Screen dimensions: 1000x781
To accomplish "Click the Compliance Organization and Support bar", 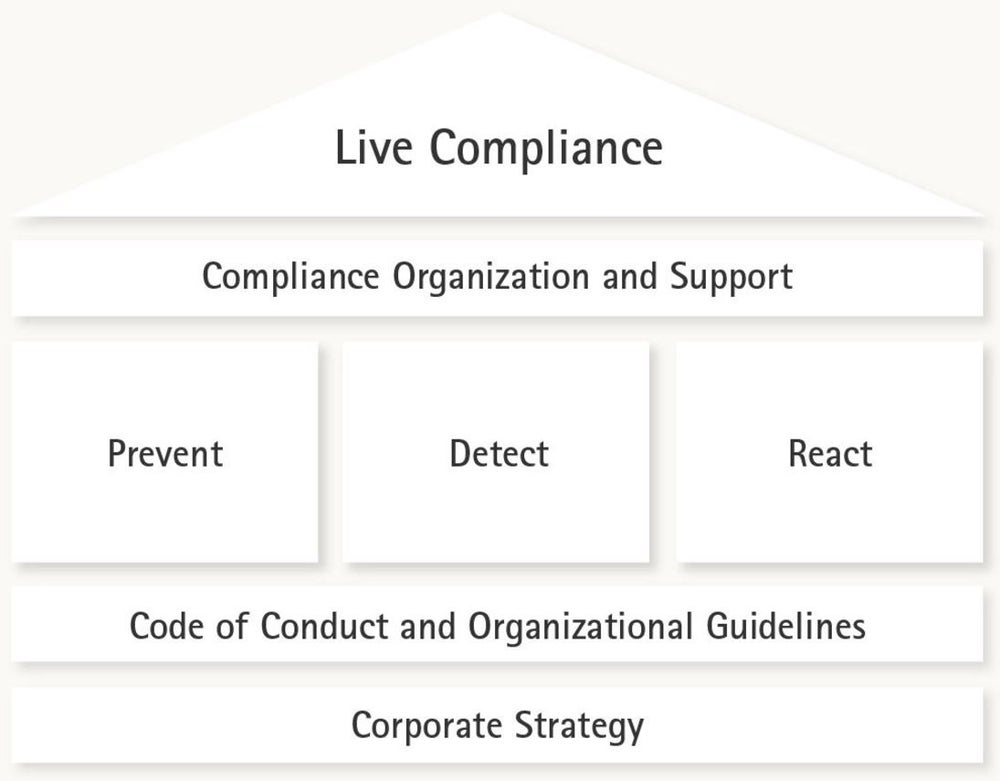I will pyautogui.click(x=497, y=278).
